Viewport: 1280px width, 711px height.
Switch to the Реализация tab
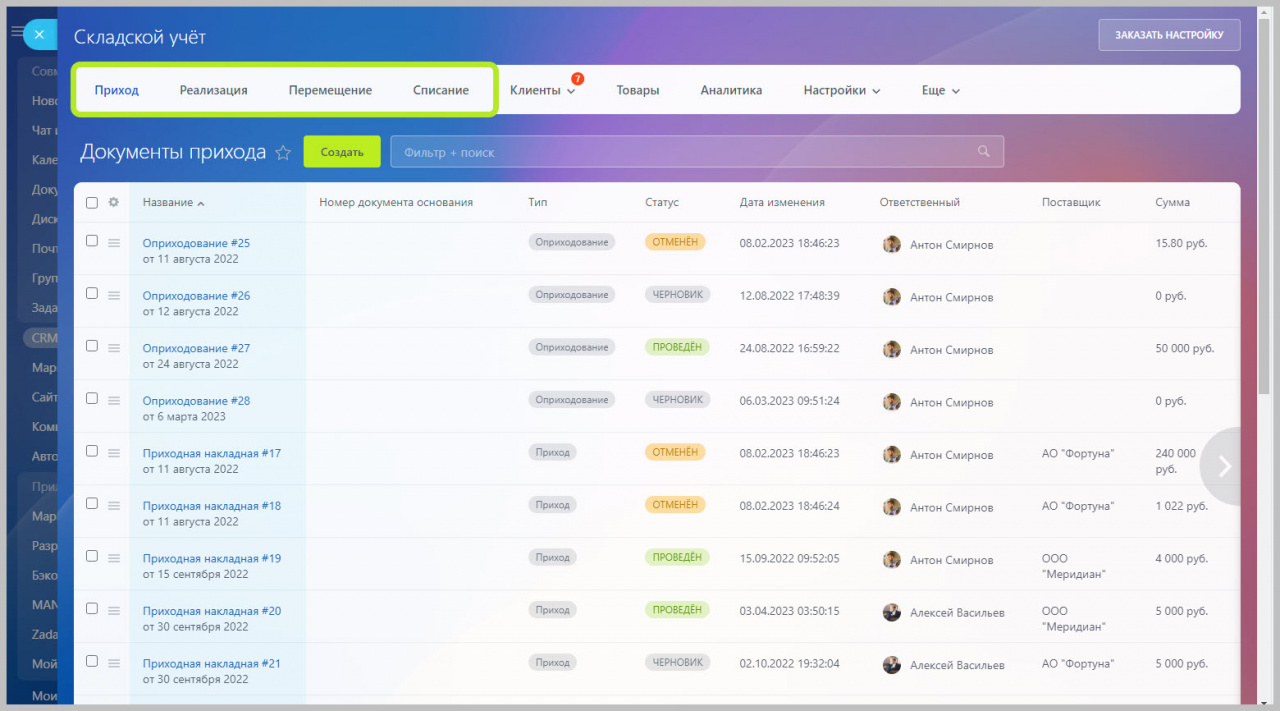(x=214, y=90)
